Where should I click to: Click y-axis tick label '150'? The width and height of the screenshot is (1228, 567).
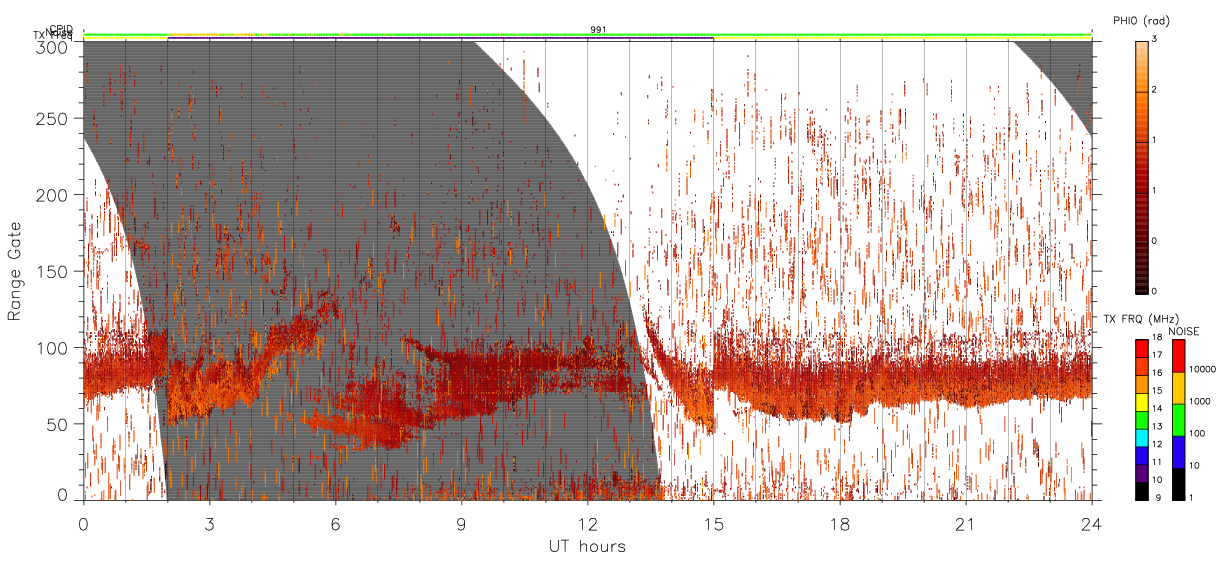tap(53, 271)
